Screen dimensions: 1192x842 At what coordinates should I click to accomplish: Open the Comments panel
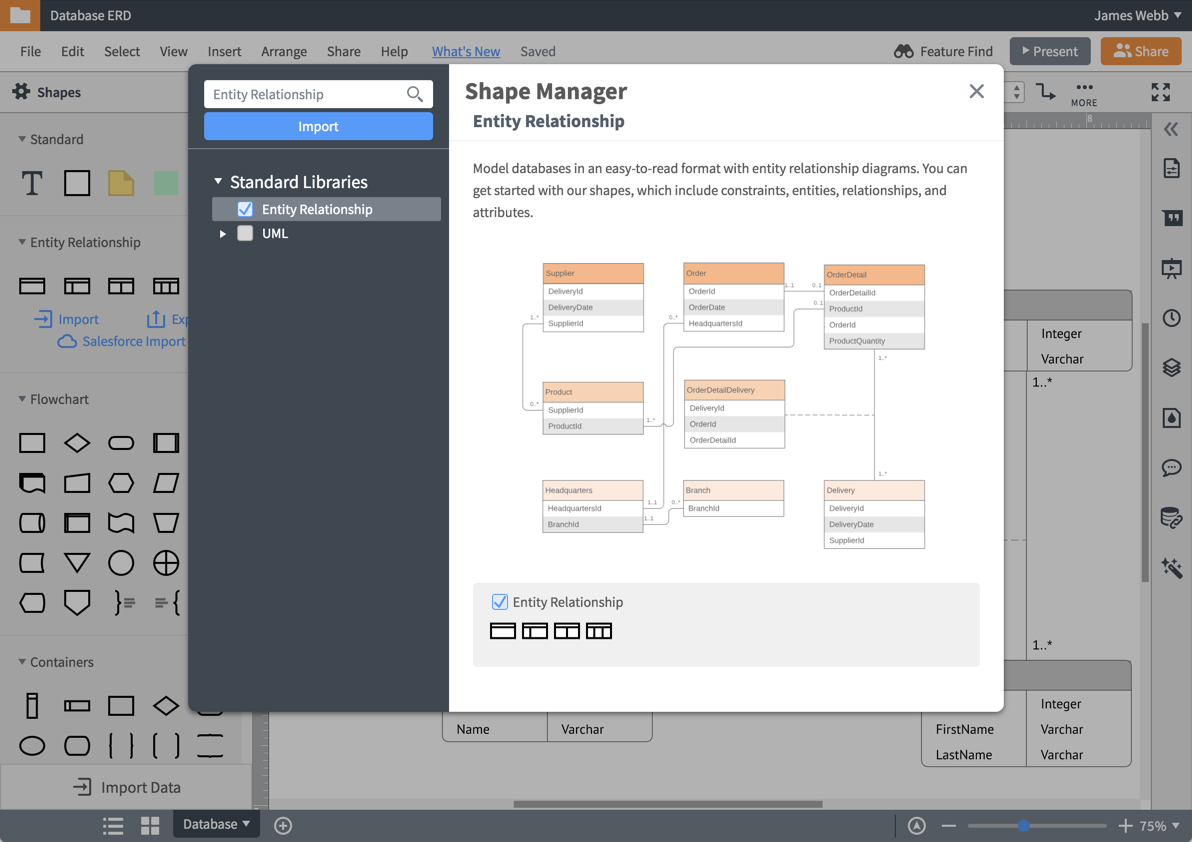point(1171,468)
